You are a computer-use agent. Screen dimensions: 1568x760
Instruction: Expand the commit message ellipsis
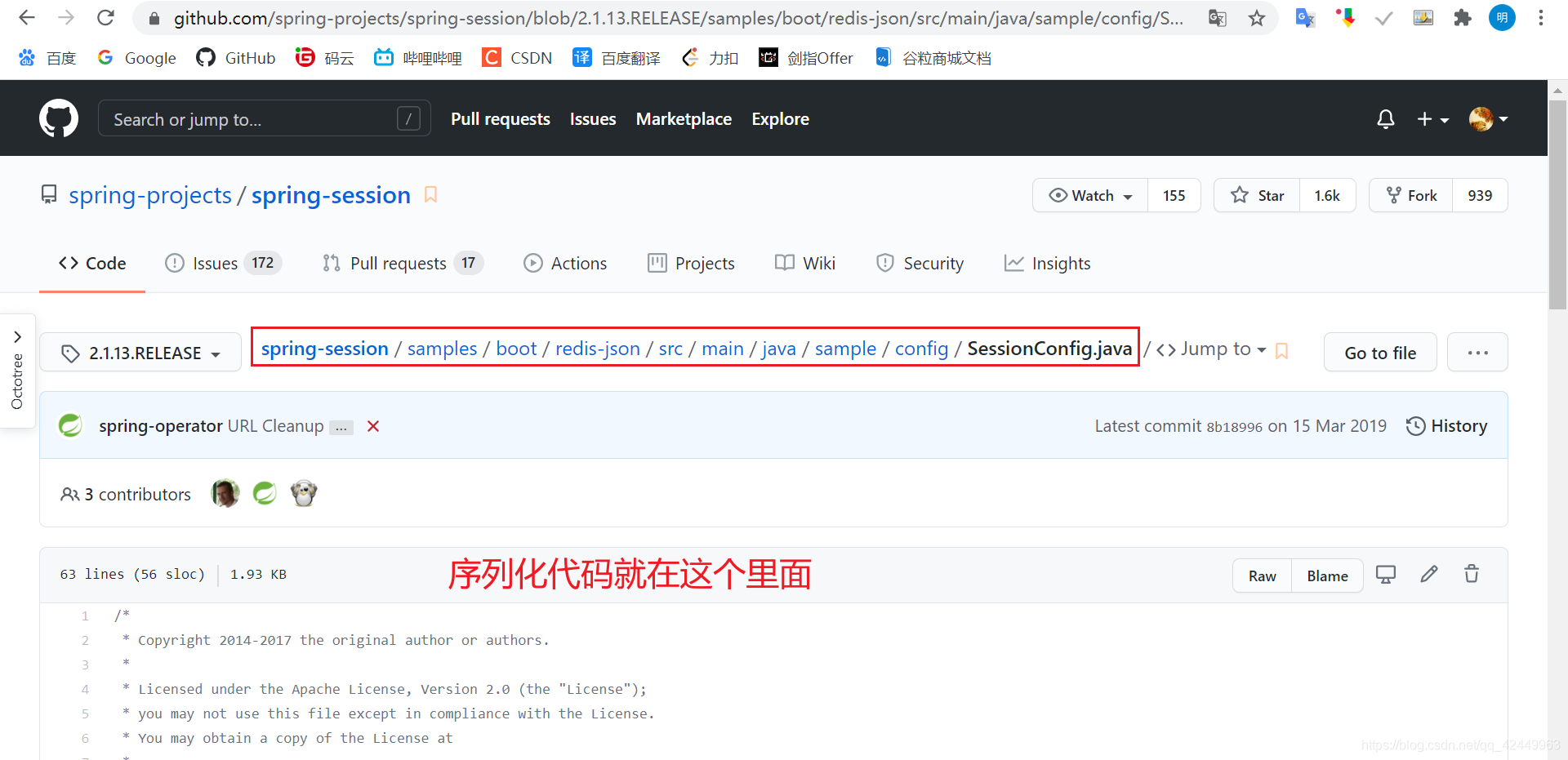(x=341, y=427)
